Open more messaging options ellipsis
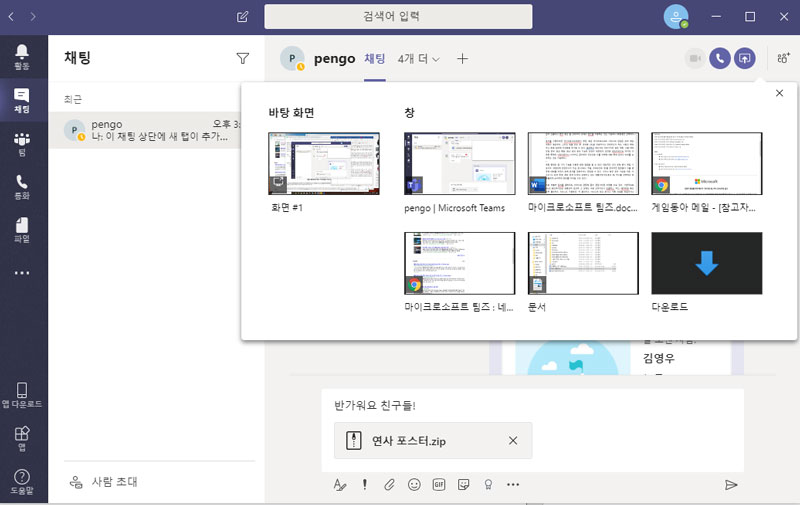800x505 pixels. tap(513, 485)
